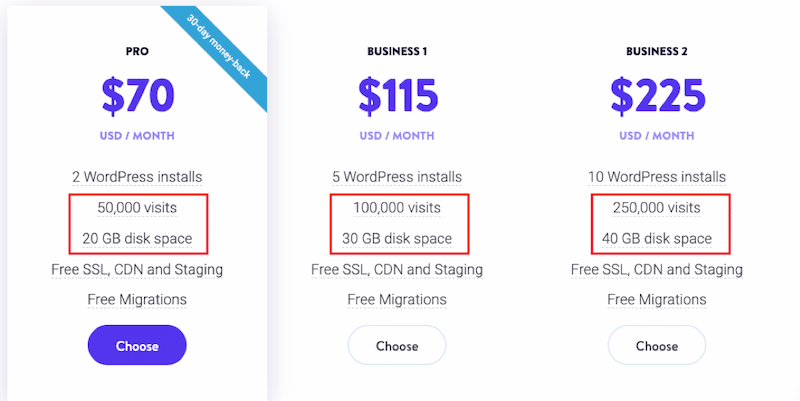Screen dimensions: 800x401
Task: Click 'Free Migrations' in the Business 1 plan
Action: 397,300
